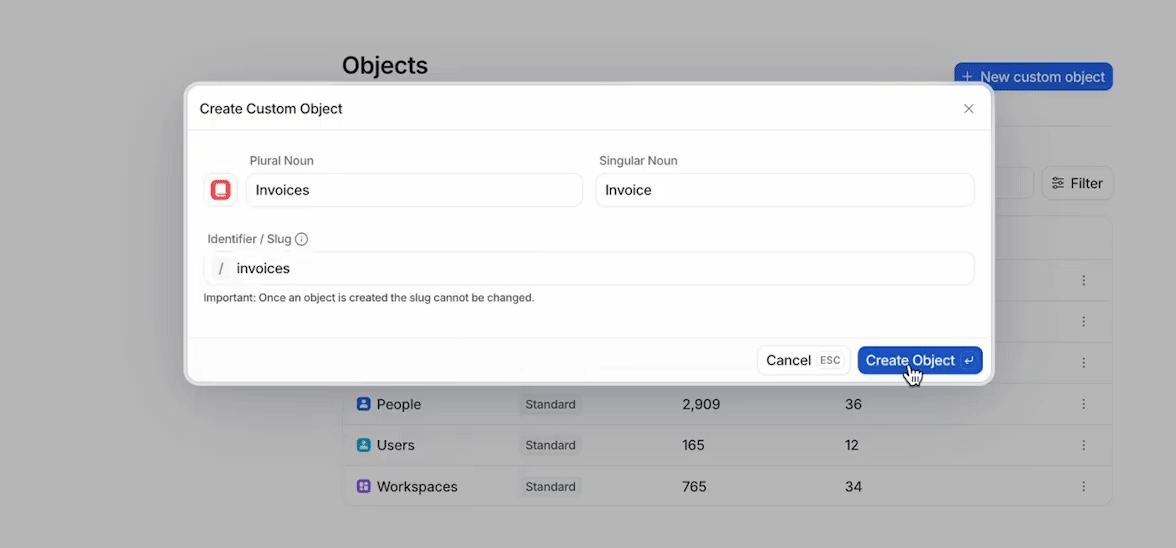Image resolution: width=1176 pixels, height=548 pixels.
Task: Click the Standard badge in Workspaces row
Action: click(x=550, y=487)
